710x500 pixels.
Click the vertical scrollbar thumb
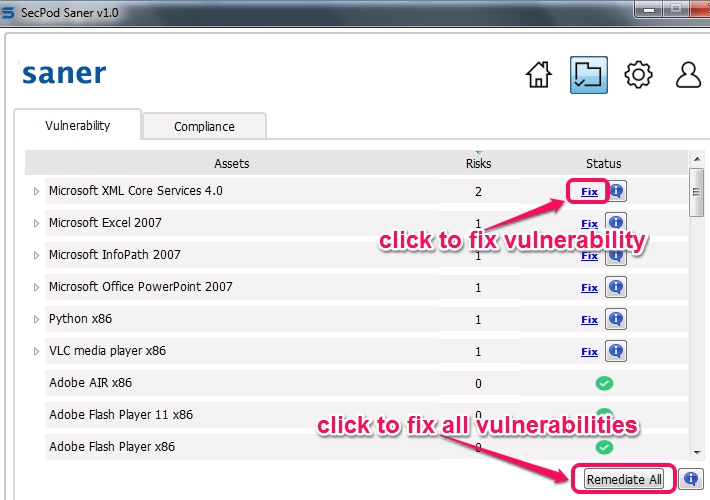tap(696, 192)
